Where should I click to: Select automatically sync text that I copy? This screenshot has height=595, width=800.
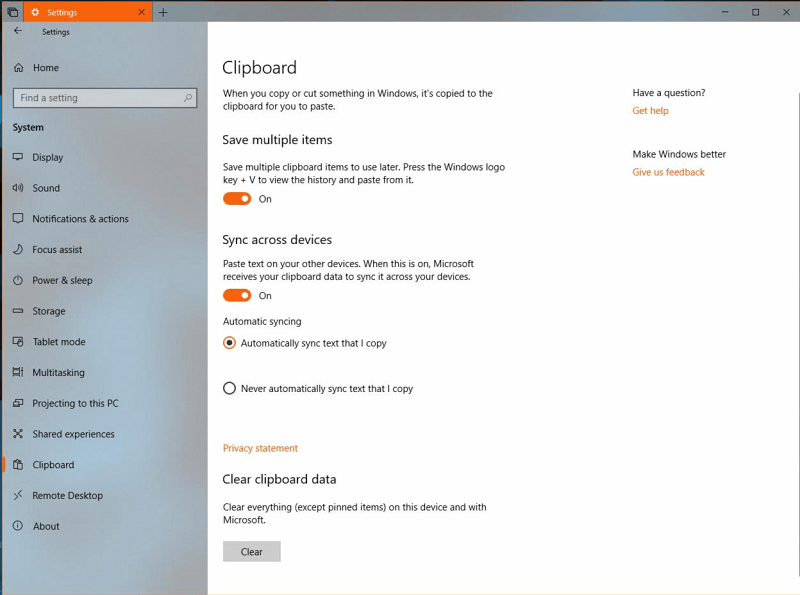(229, 345)
